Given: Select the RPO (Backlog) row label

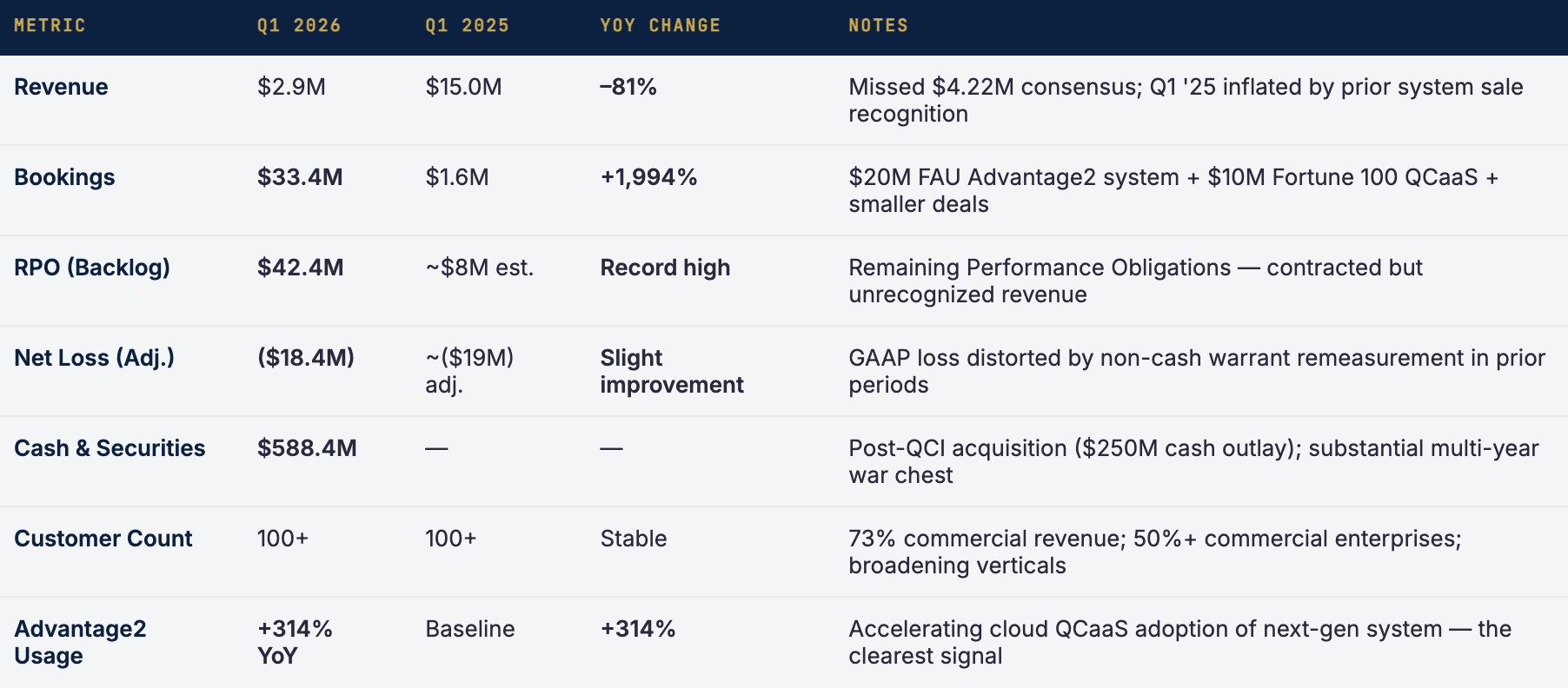Looking at the screenshot, I should pyautogui.click(x=92, y=268).
